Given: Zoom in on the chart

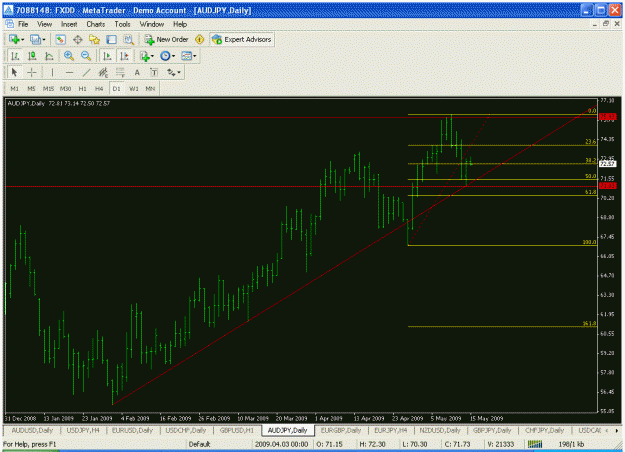Looking at the screenshot, I should (69, 56).
